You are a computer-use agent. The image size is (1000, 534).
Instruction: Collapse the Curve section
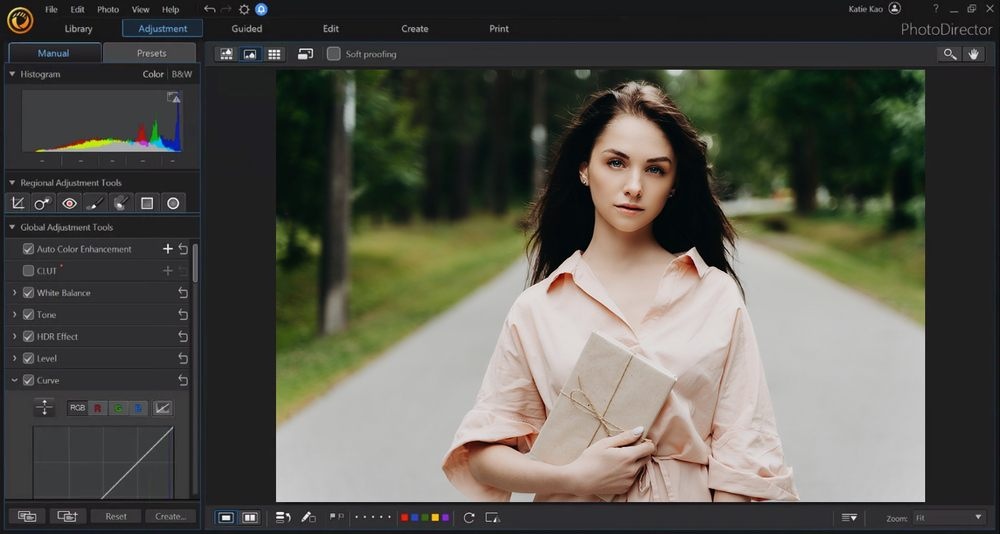pos(14,381)
